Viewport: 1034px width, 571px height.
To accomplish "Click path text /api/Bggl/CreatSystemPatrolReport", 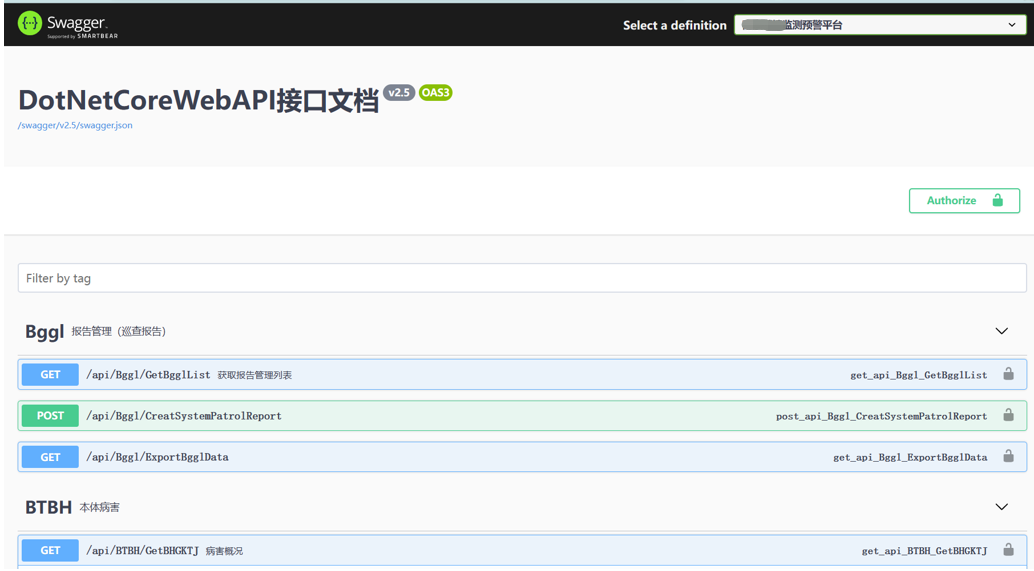I will (184, 416).
